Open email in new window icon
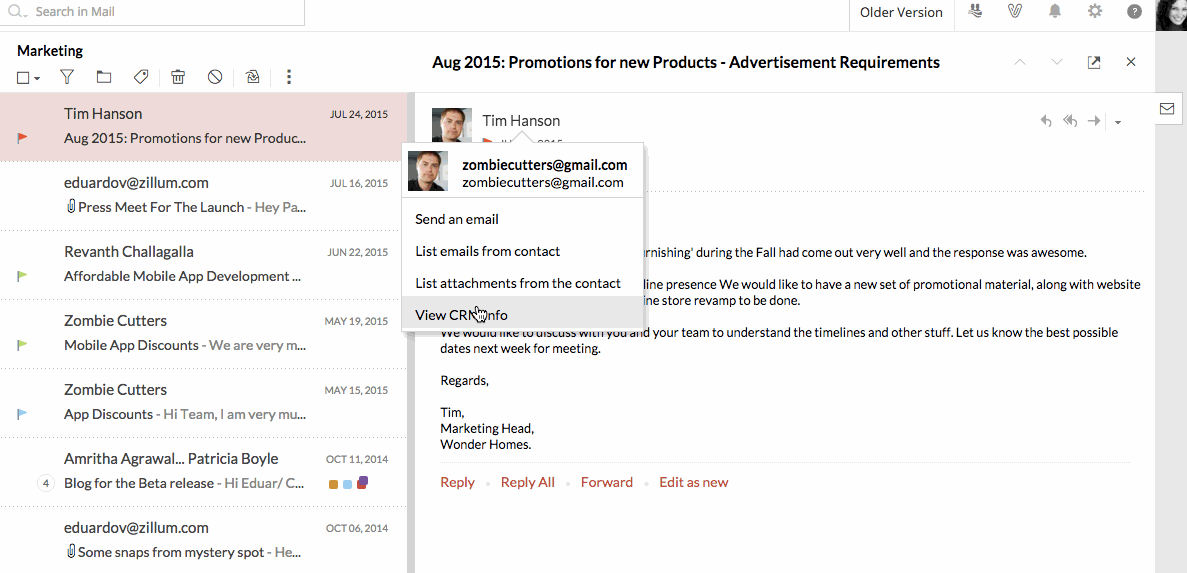1187x573 pixels. tap(1094, 62)
